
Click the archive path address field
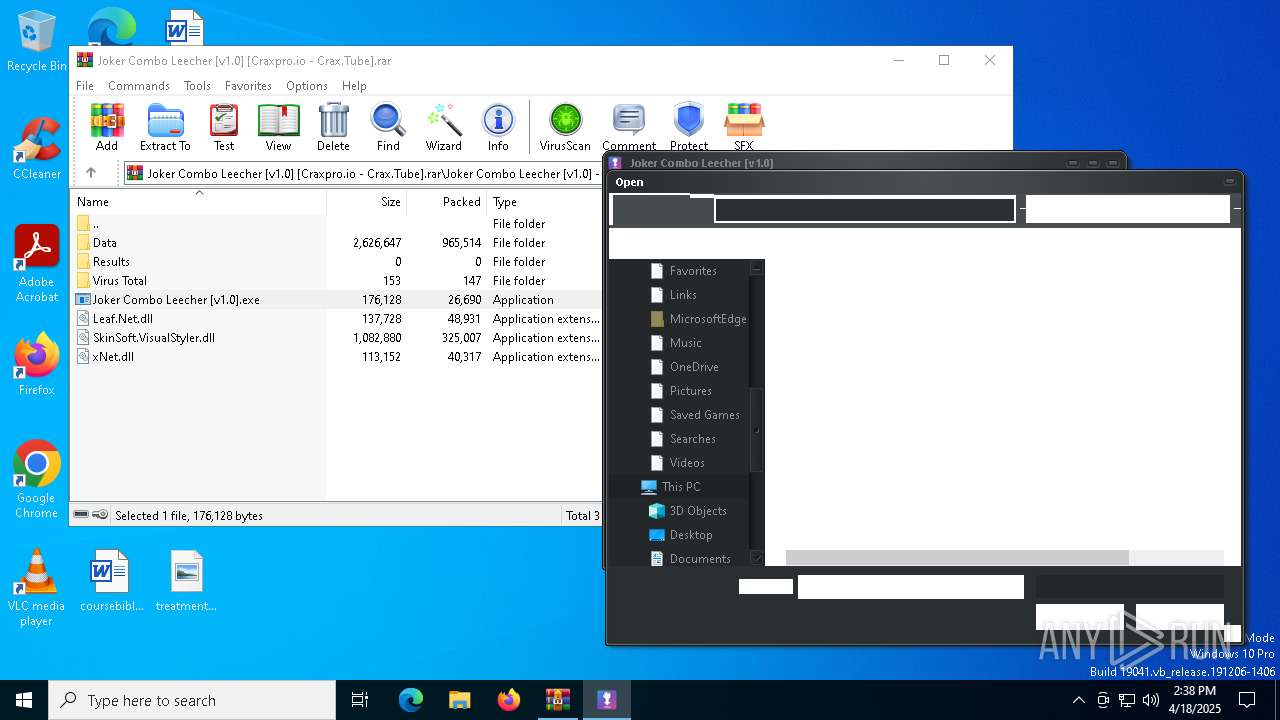click(362, 173)
